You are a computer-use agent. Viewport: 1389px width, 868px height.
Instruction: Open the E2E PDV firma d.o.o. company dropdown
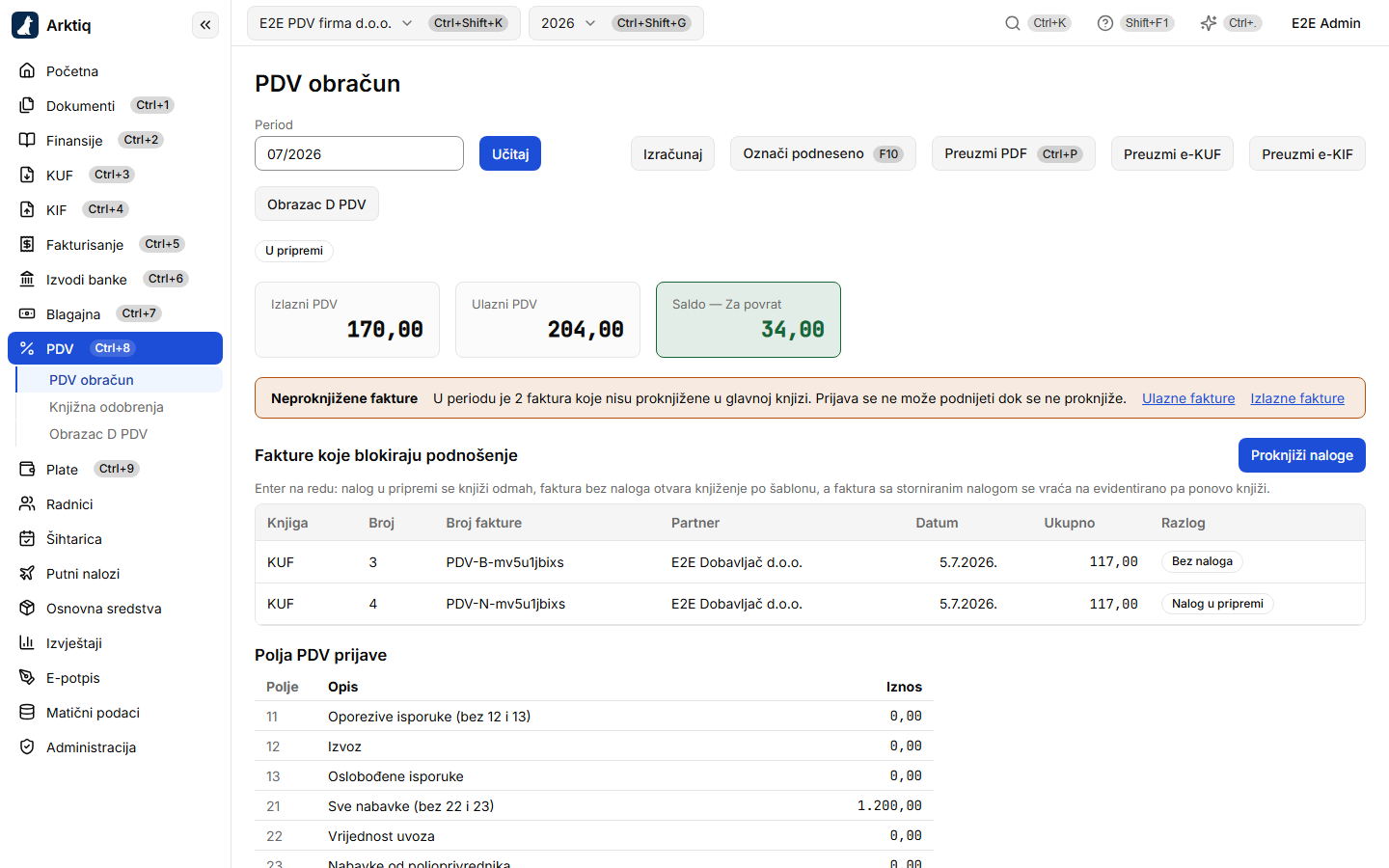coord(383,23)
